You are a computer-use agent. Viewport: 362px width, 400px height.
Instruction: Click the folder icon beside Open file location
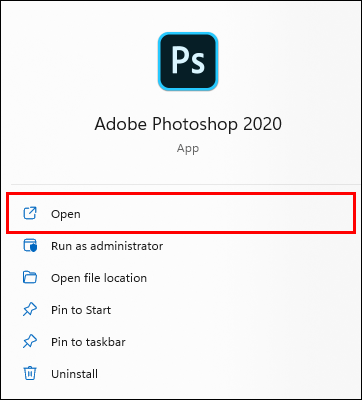(x=30, y=278)
